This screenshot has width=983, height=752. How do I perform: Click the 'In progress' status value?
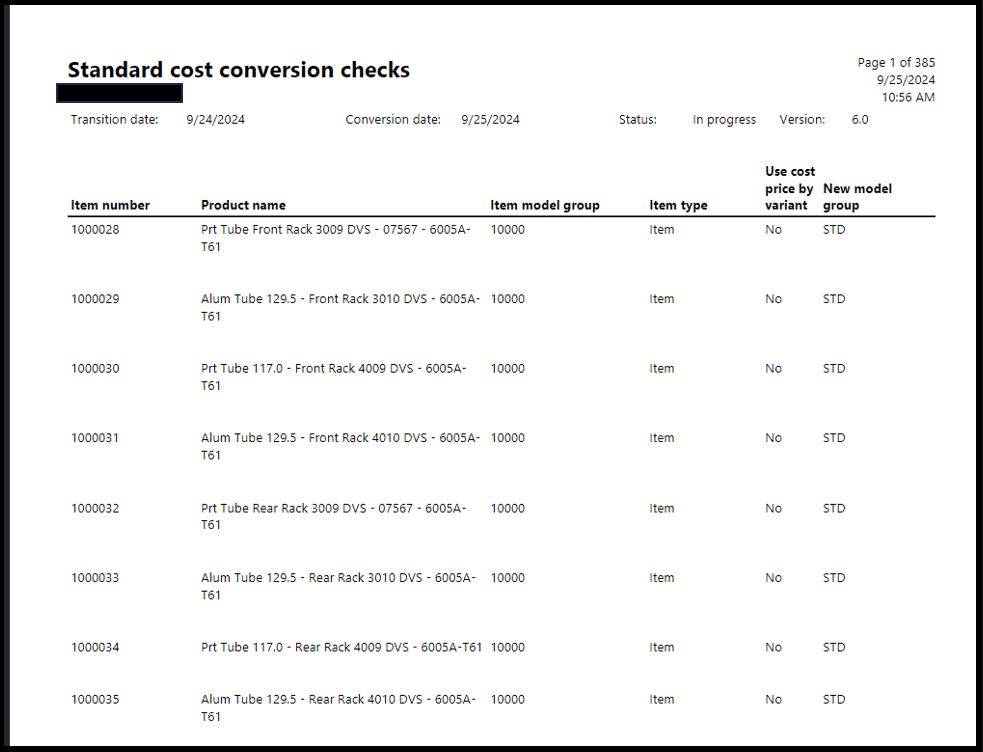[x=724, y=120]
